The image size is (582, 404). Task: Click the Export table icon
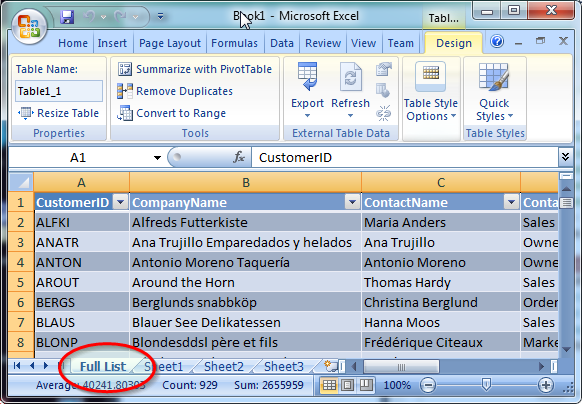click(307, 76)
